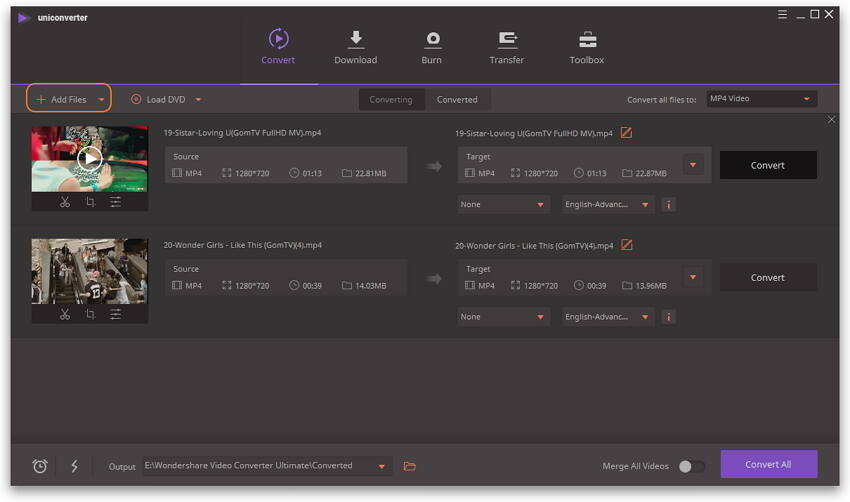Expand the Load DVD dropdown arrow
The image size is (850, 502).
pyautogui.click(x=198, y=100)
